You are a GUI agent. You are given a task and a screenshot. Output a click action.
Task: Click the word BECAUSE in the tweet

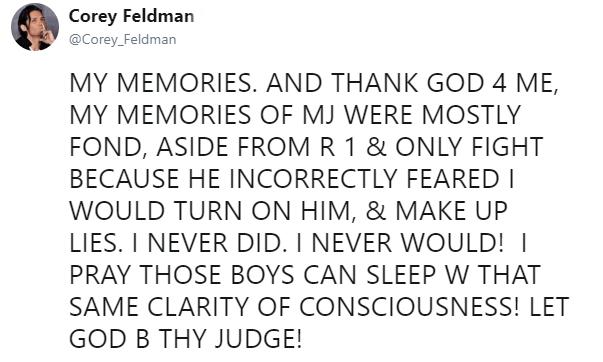point(124,179)
